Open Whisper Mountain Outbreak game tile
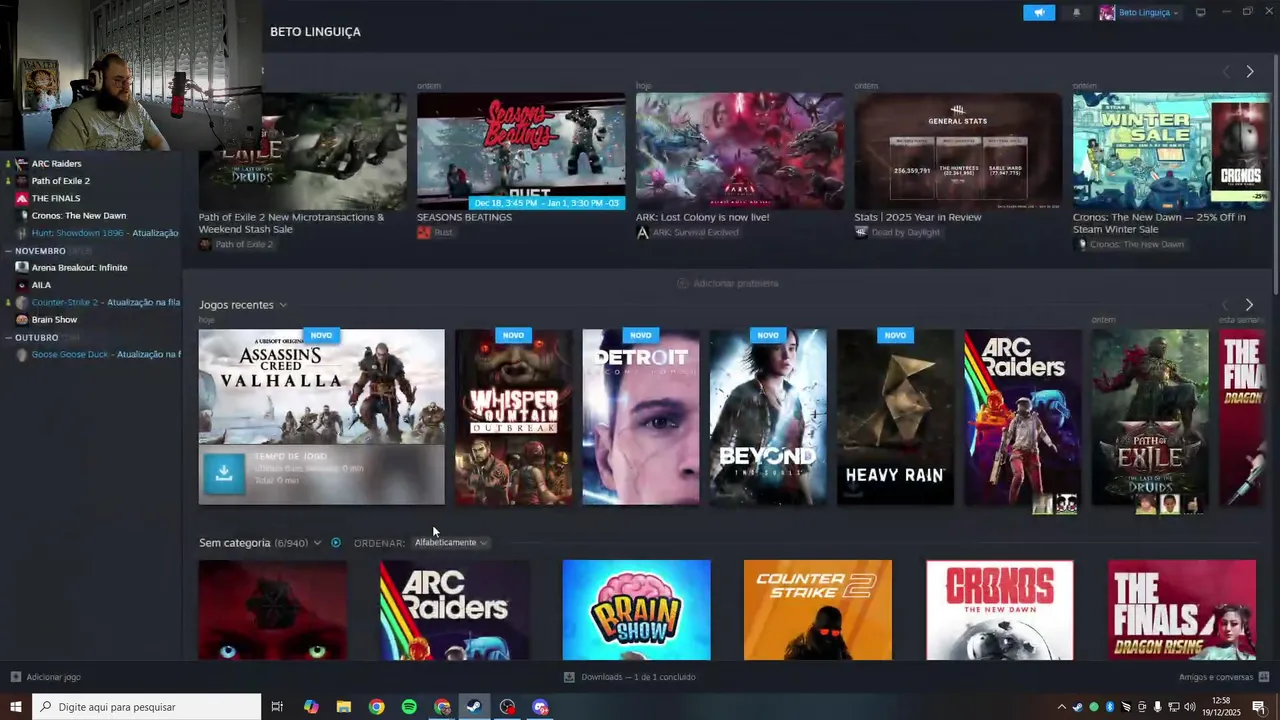 point(514,417)
